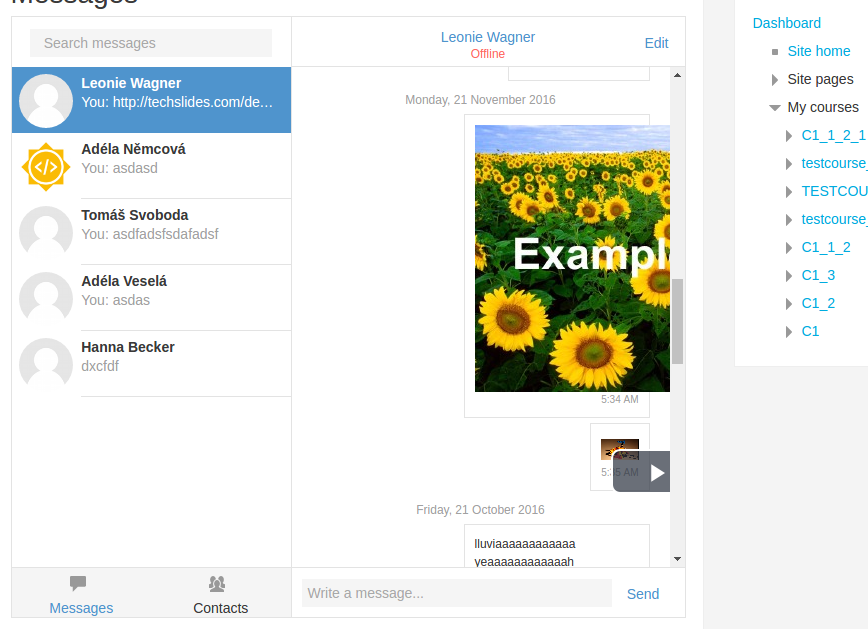Click Adéla Němcová's orange code avatar
The height and width of the screenshot is (629, 868).
pyautogui.click(x=46, y=167)
